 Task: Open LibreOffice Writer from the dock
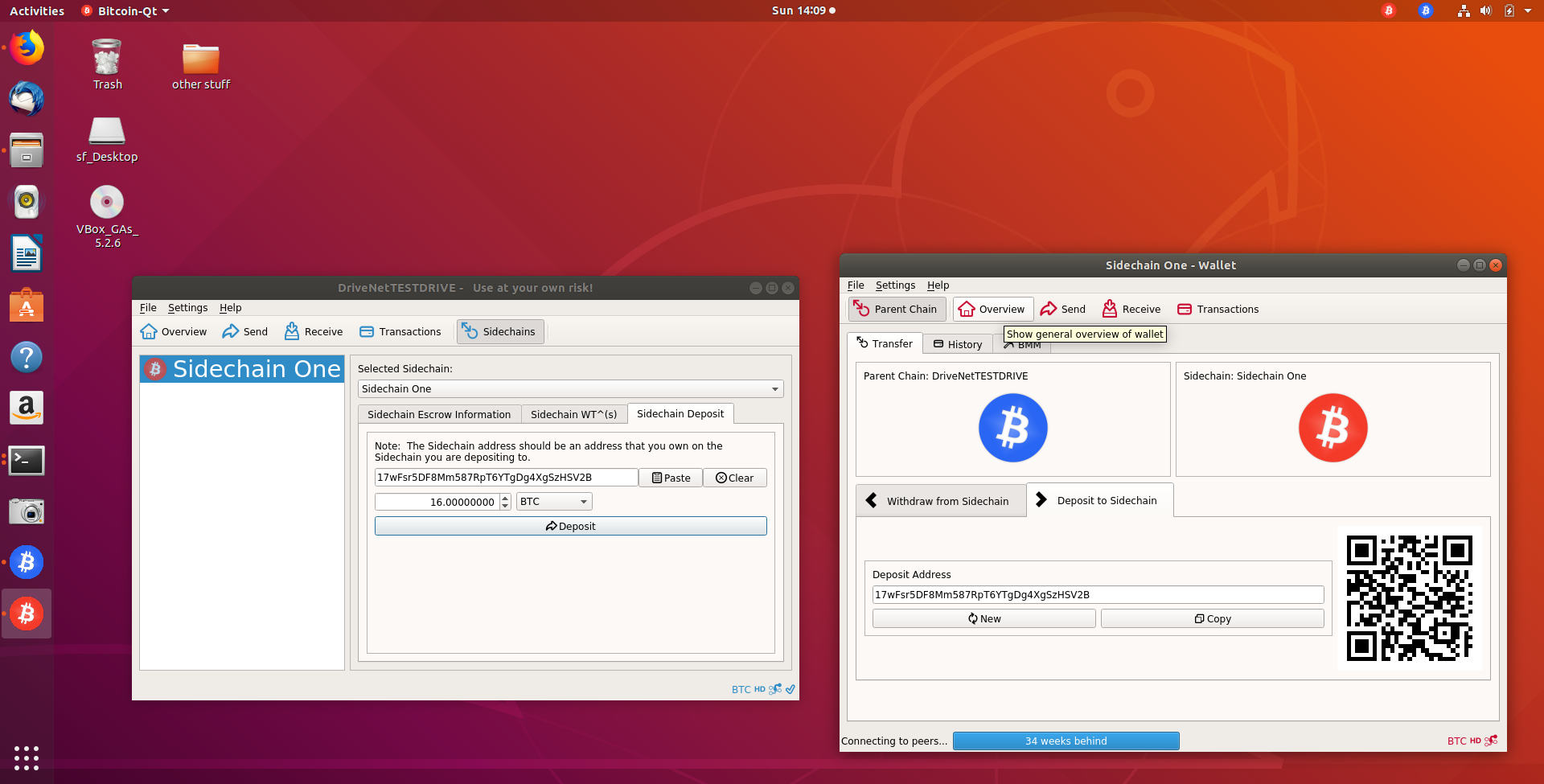[x=27, y=254]
